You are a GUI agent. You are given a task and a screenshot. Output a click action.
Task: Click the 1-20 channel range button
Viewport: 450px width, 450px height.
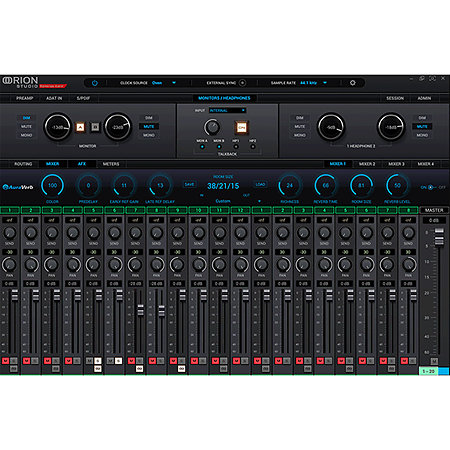click(x=428, y=371)
